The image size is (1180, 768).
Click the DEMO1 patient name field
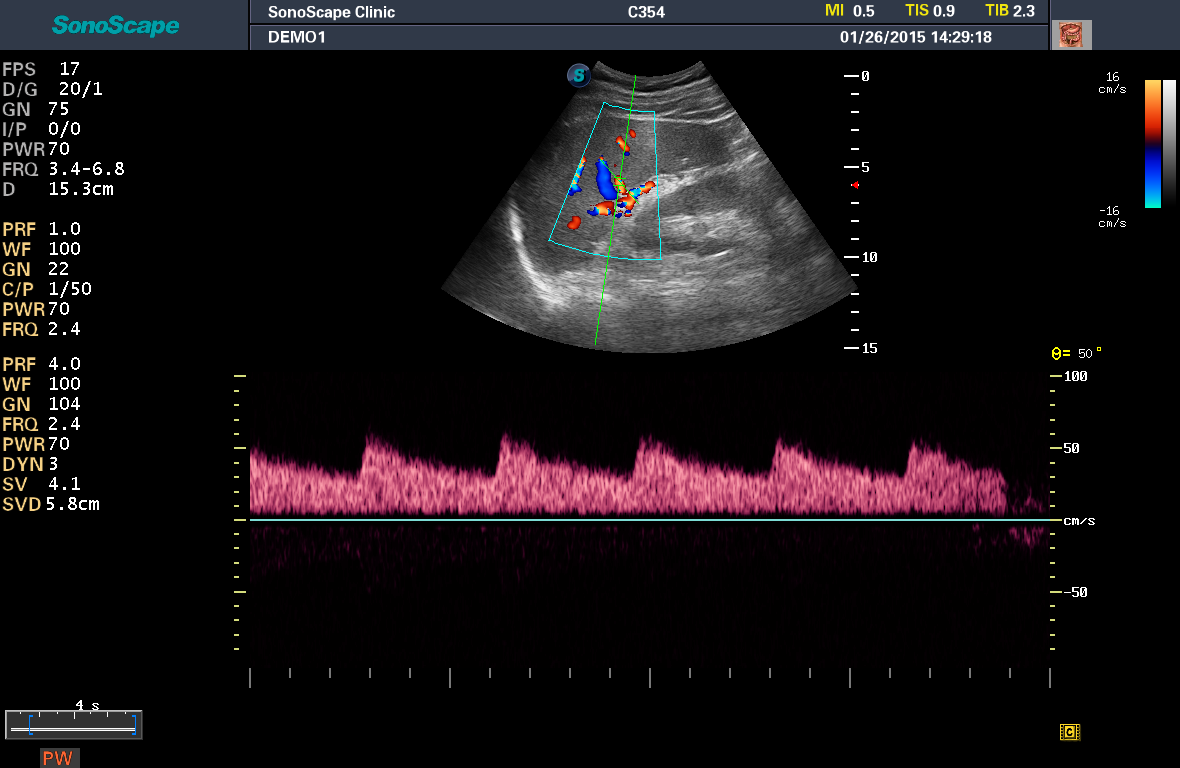tap(297, 38)
